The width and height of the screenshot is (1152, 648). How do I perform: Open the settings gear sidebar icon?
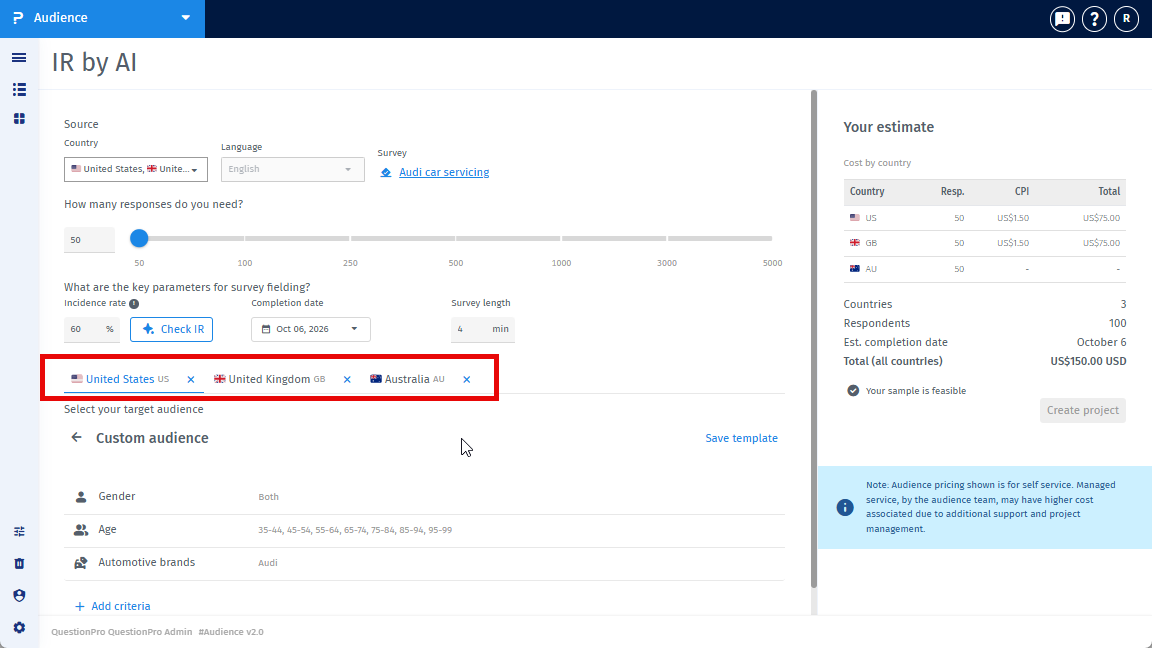pyautogui.click(x=19, y=627)
